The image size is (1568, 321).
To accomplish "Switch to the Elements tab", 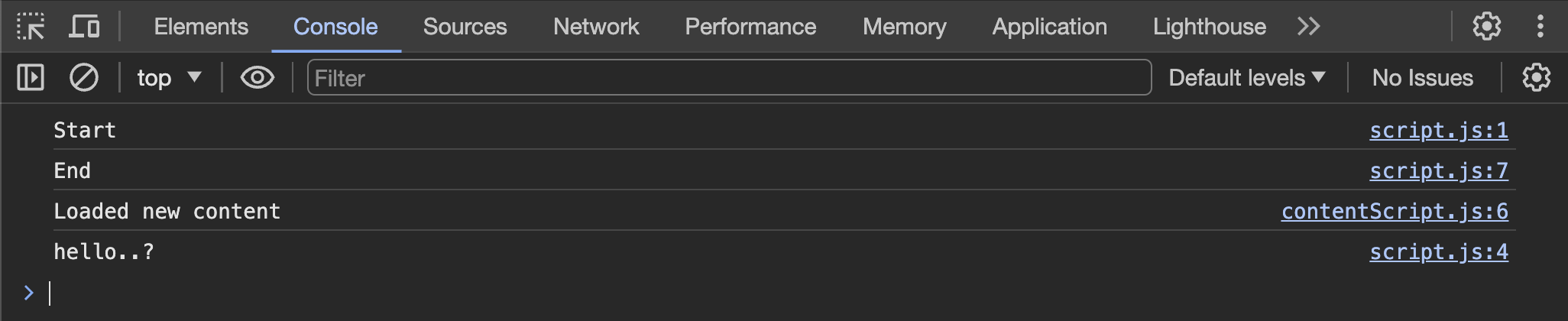I will click(x=201, y=27).
